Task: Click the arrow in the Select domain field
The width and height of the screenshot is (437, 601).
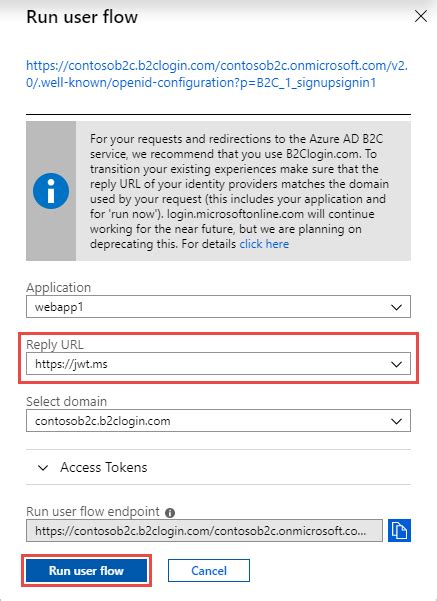Action: pos(396,421)
